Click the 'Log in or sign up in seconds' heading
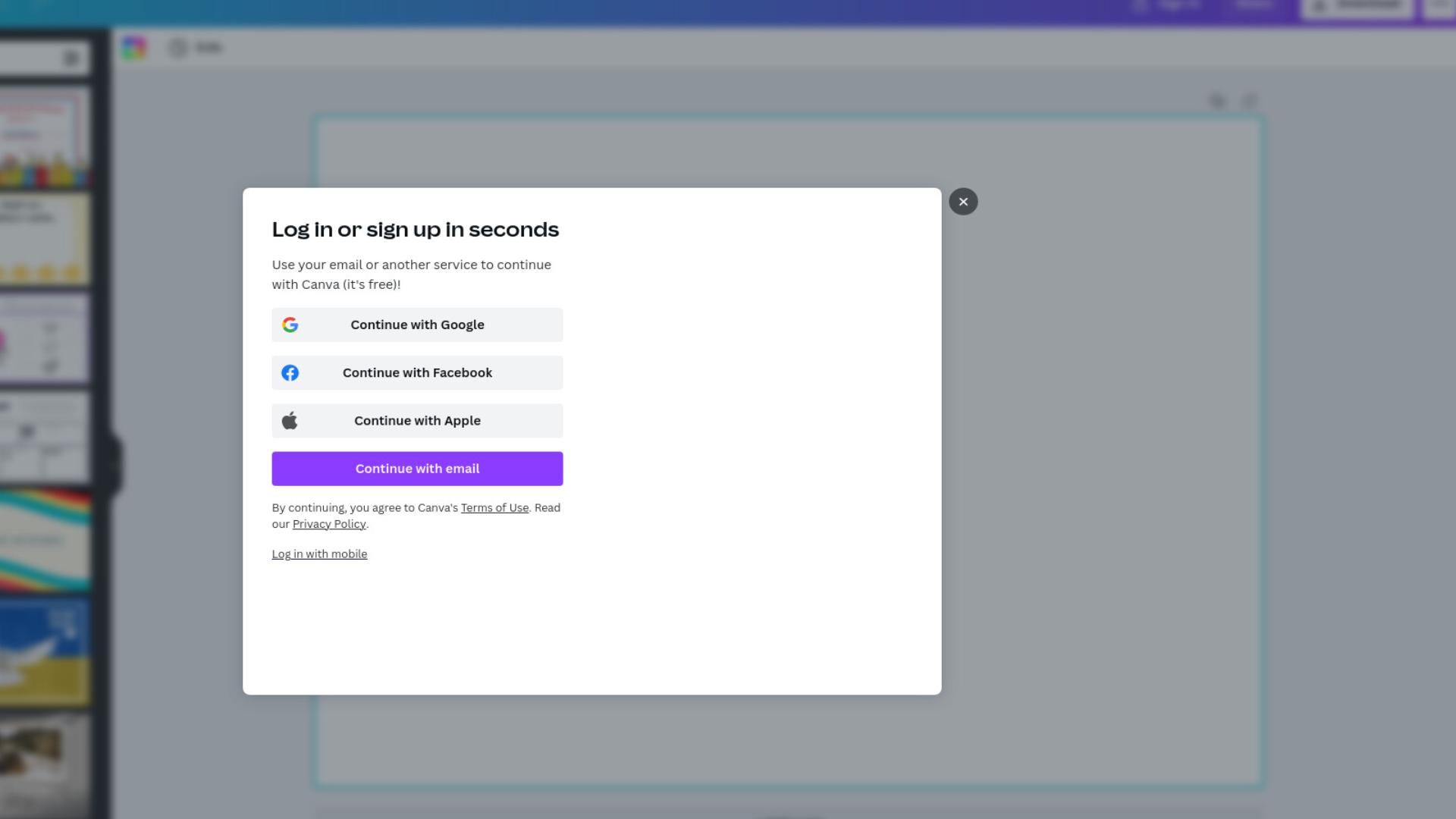Image resolution: width=1456 pixels, height=819 pixels. 416,230
